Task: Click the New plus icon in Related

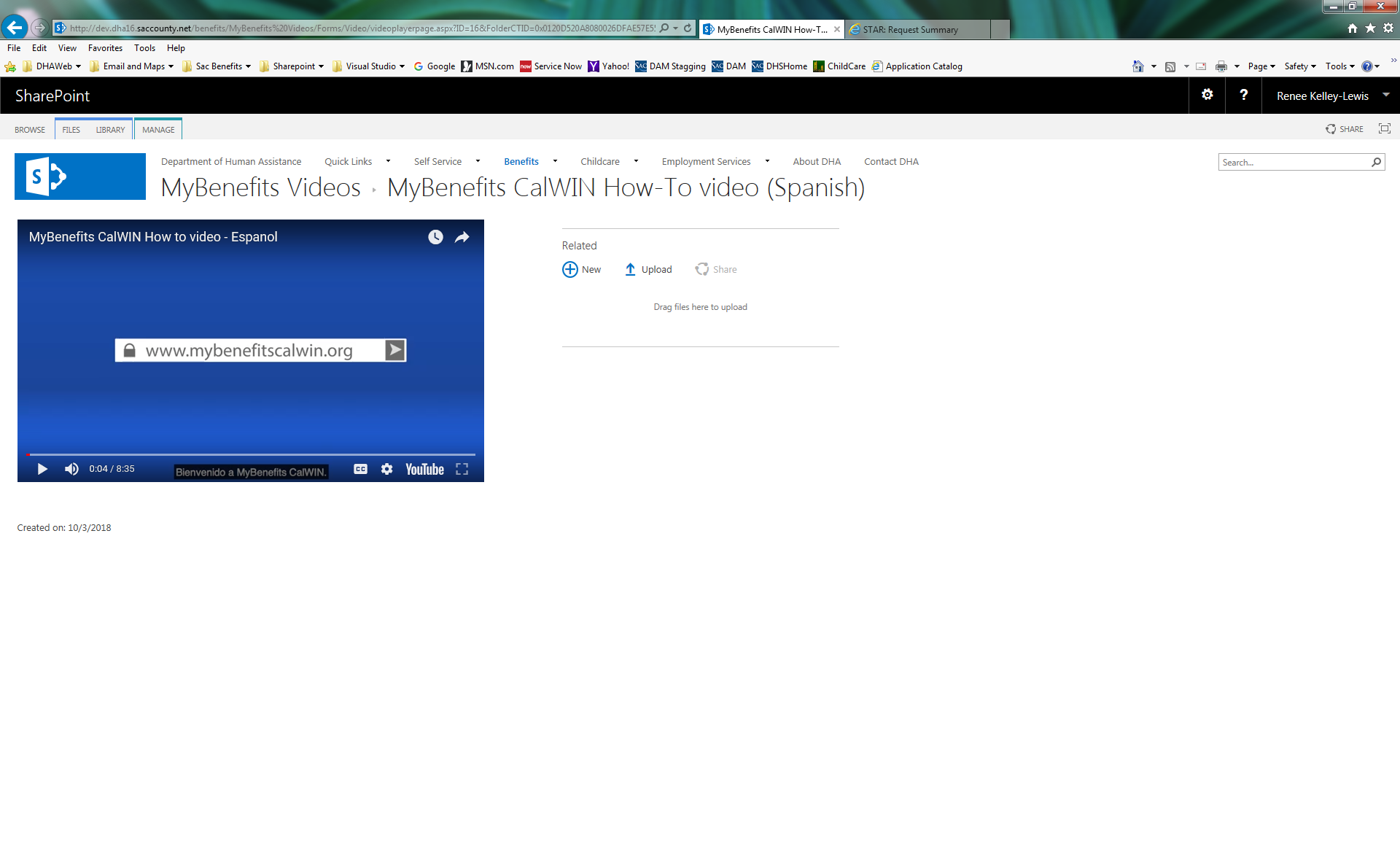Action: point(570,269)
